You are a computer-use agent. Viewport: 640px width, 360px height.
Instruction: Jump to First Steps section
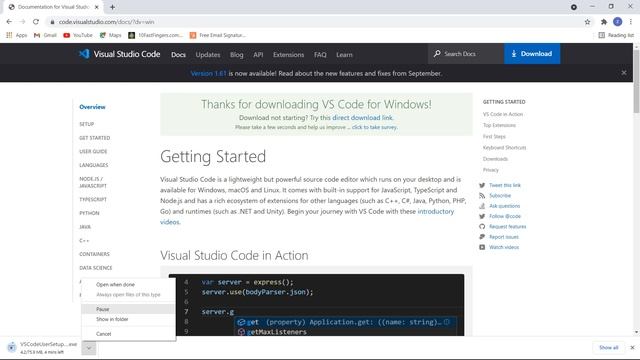click(x=494, y=136)
